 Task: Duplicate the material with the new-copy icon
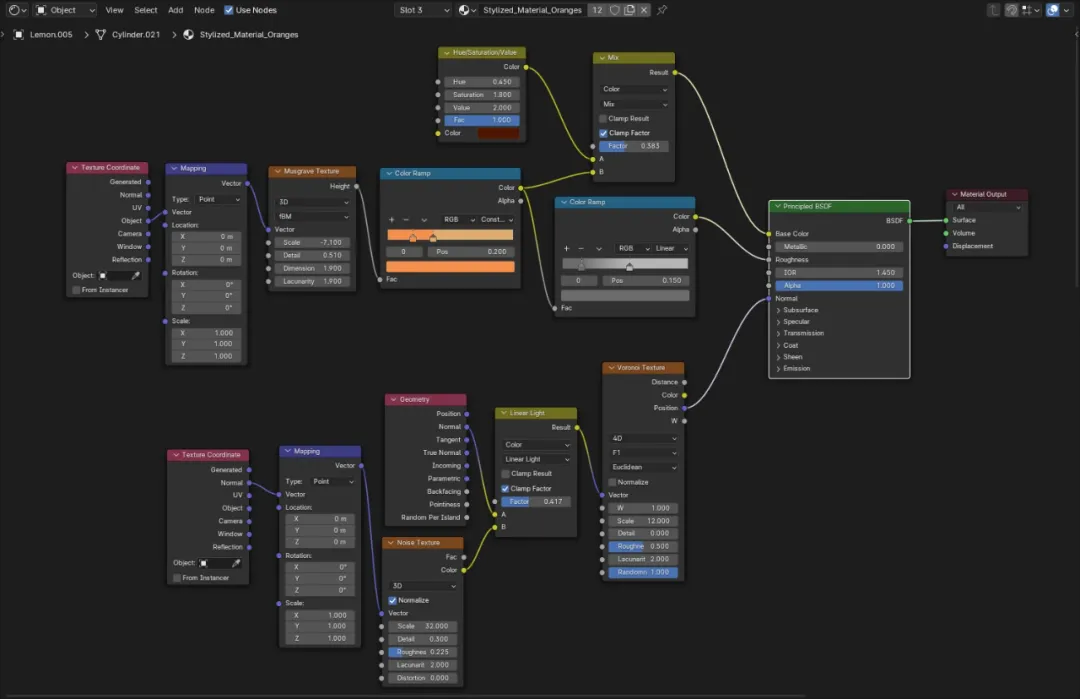(x=630, y=10)
